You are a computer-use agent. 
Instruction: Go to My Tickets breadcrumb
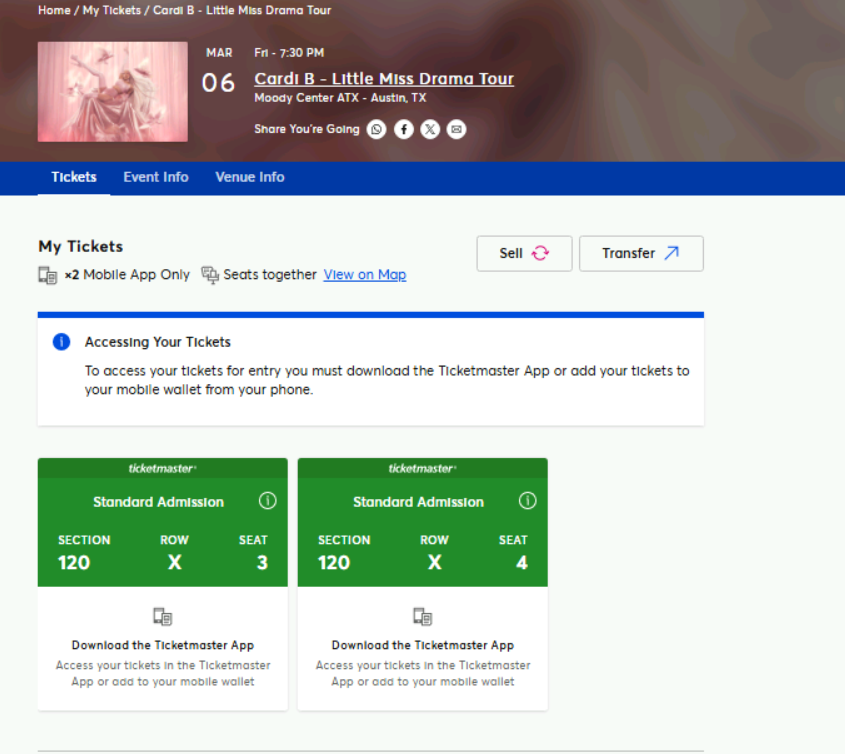pyautogui.click(x=112, y=10)
